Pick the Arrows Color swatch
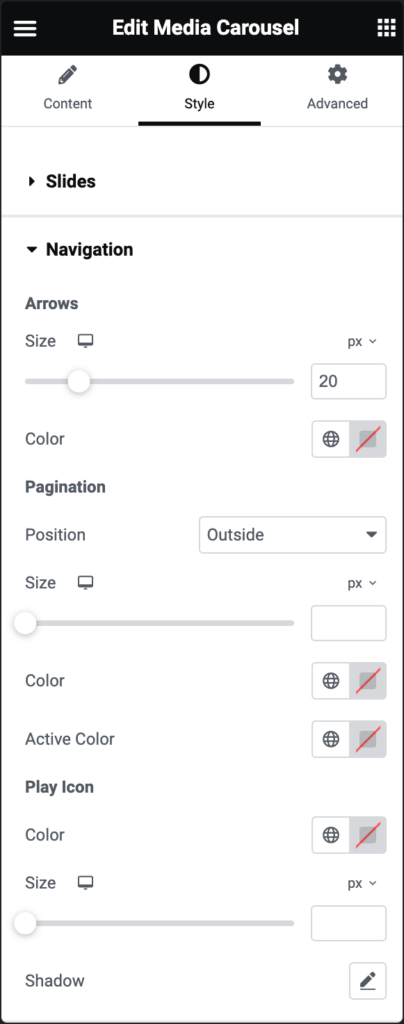The height and width of the screenshot is (1024, 404). tap(368, 439)
